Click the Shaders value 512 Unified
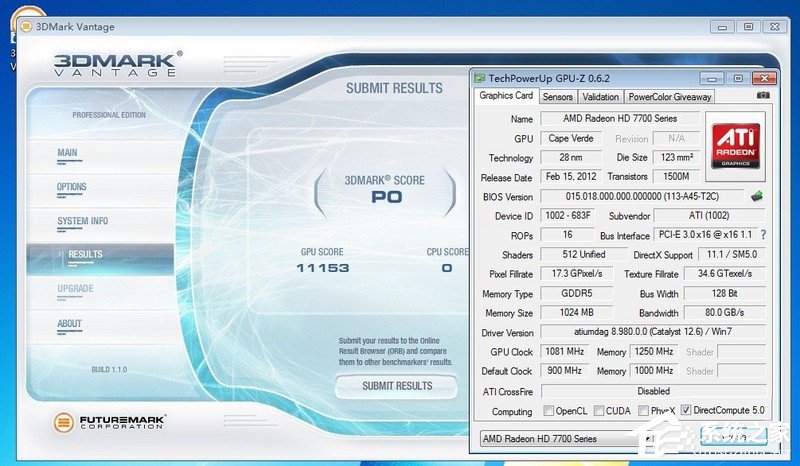The width and height of the screenshot is (800, 466). click(584, 254)
